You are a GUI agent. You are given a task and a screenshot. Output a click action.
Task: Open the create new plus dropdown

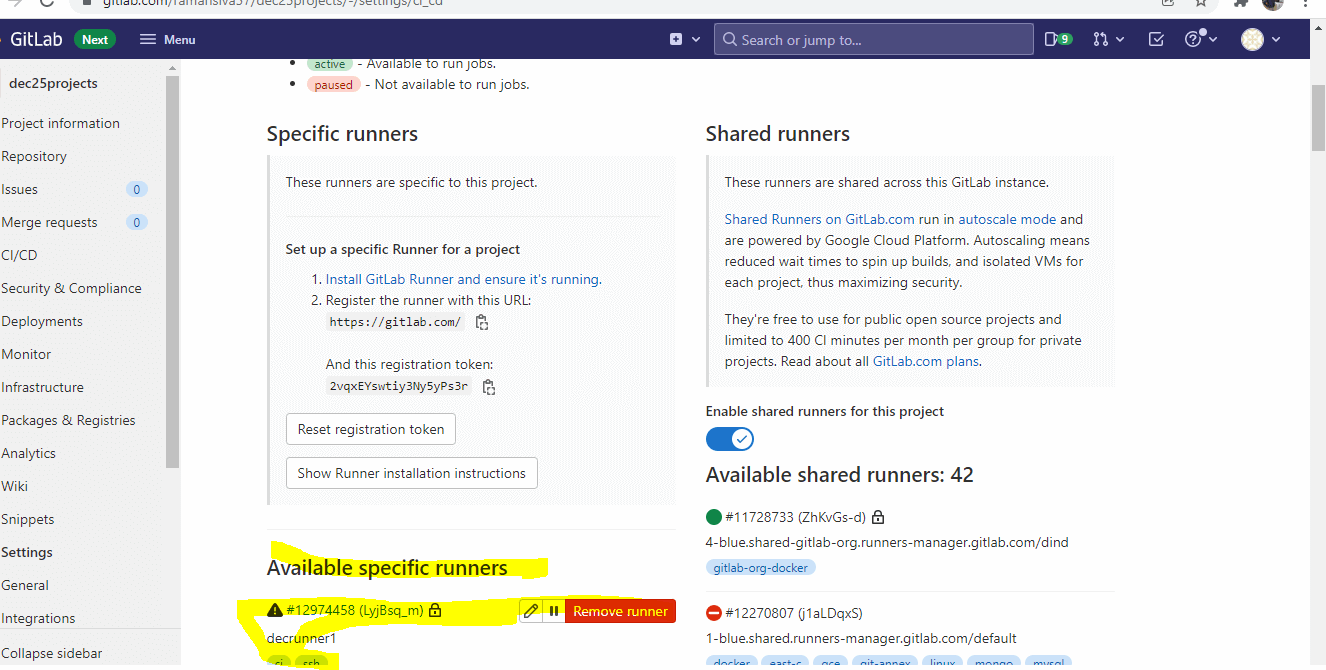[x=683, y=40]
